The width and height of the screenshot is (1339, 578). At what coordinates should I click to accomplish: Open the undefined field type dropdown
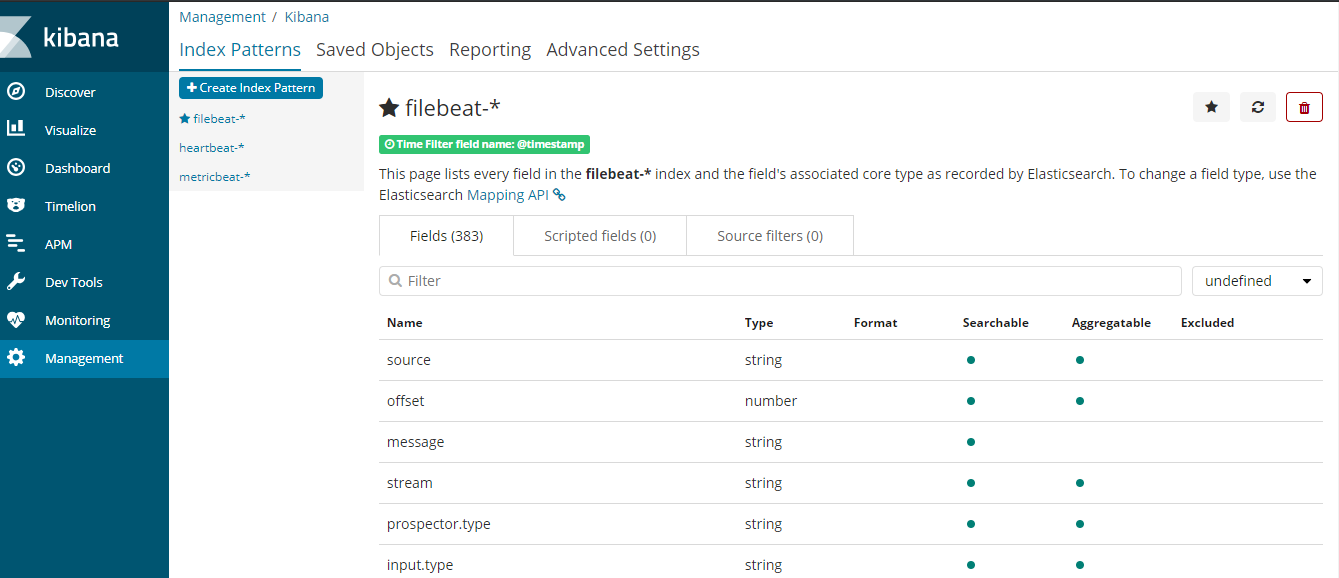coord(1257,281)
